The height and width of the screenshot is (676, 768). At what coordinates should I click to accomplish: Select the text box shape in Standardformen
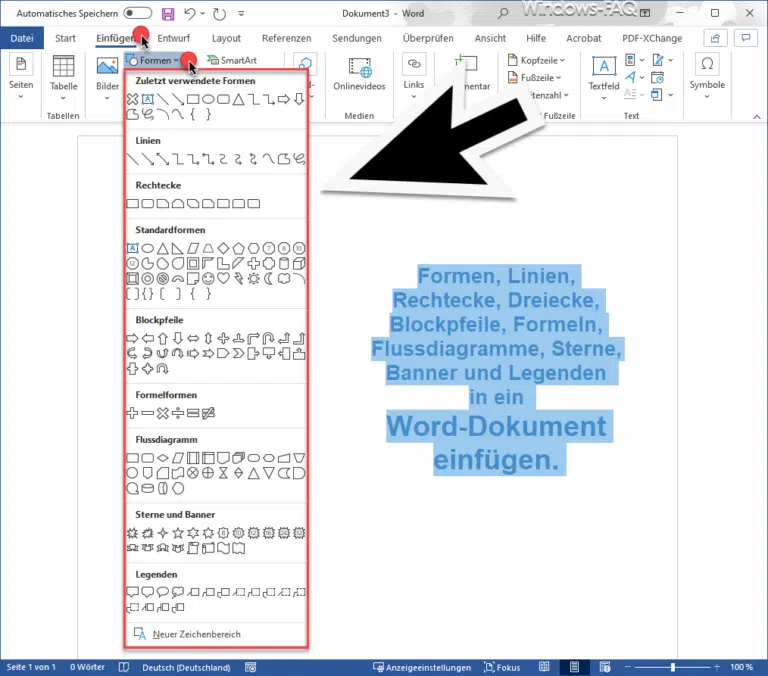133,248
